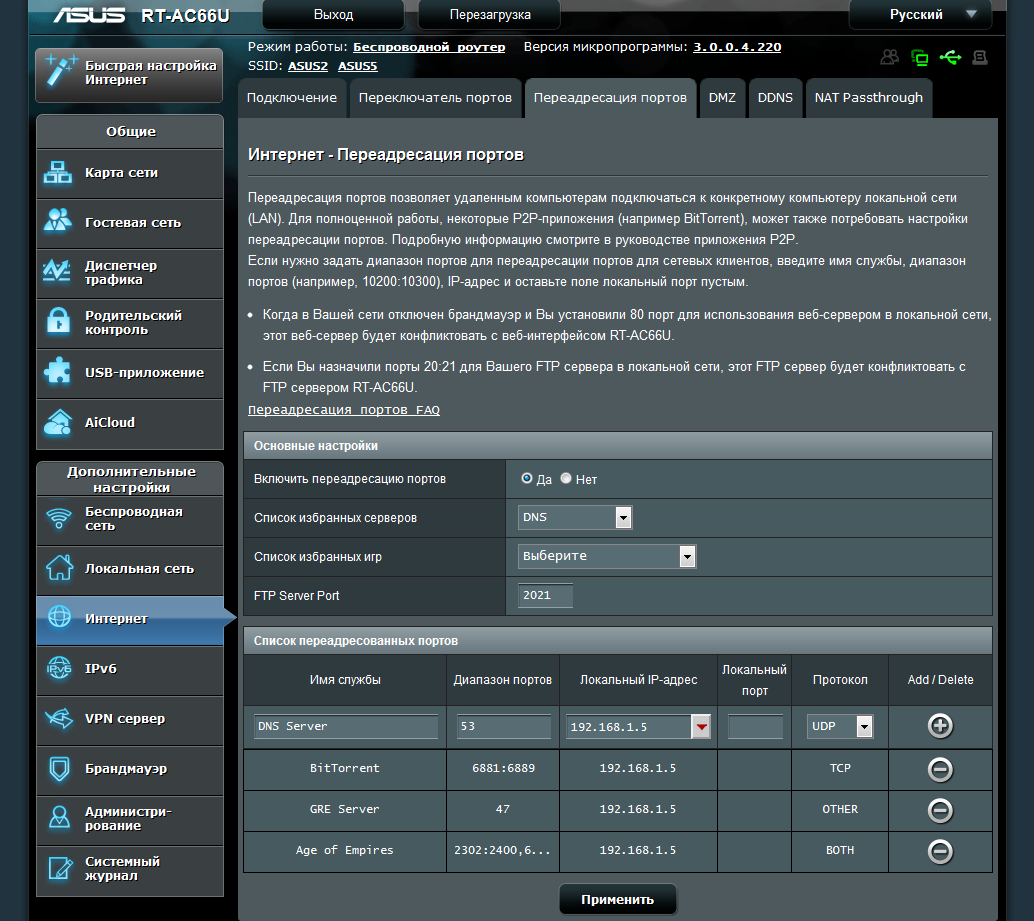Select Да to enable port forwarding
The width and height of the screenshot is (1034, 921).
point(526,479)
